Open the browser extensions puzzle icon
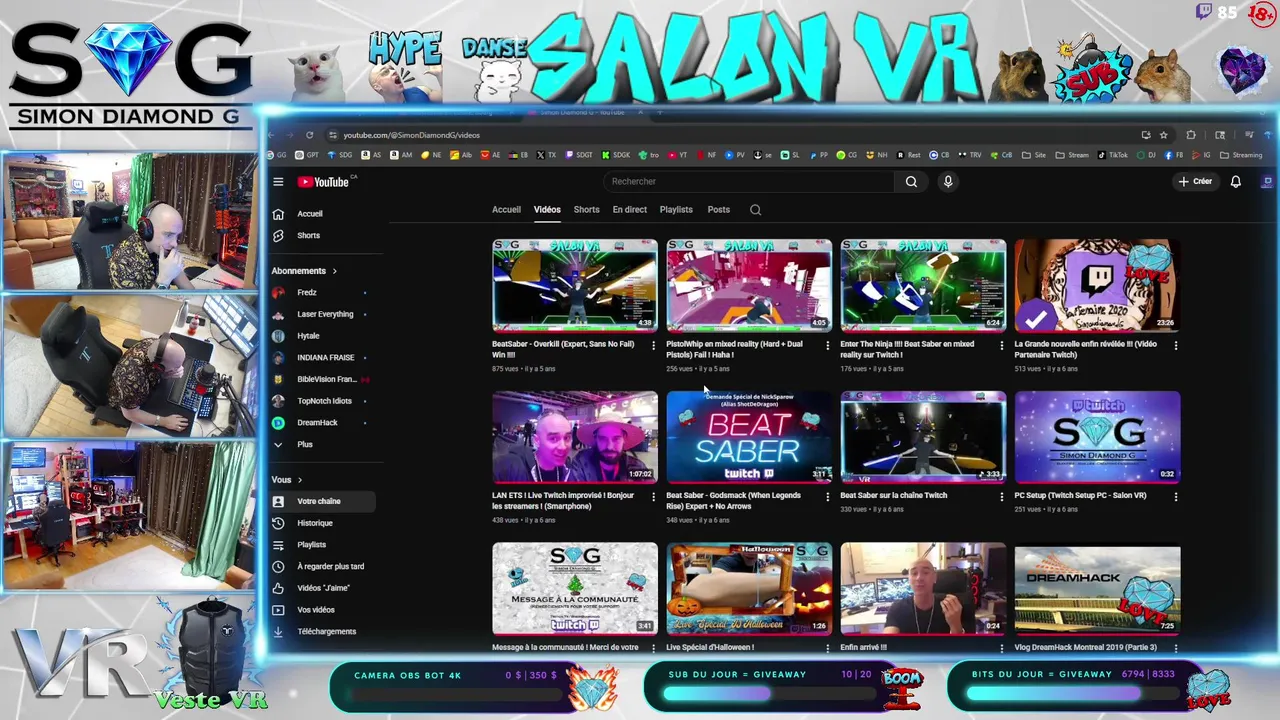This screenshot has width=1280, height=720. click(x=1191, y=135)
